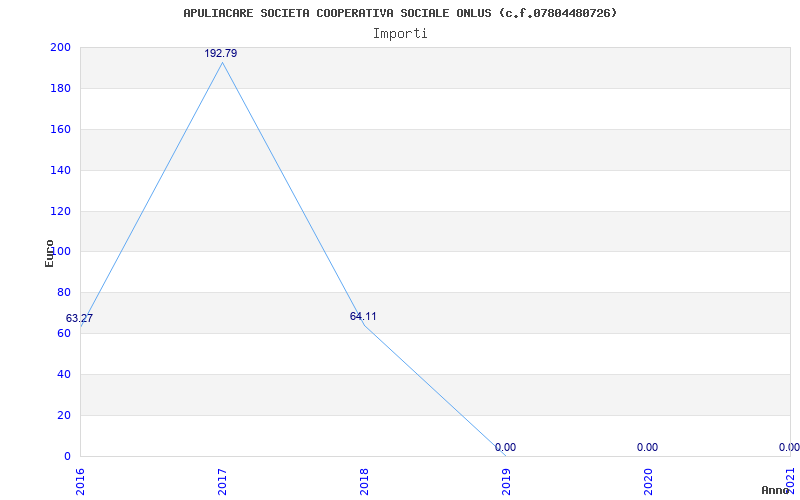Click the 0 y-axis tick label
The image size is (800, 500).
coord(67,456)
